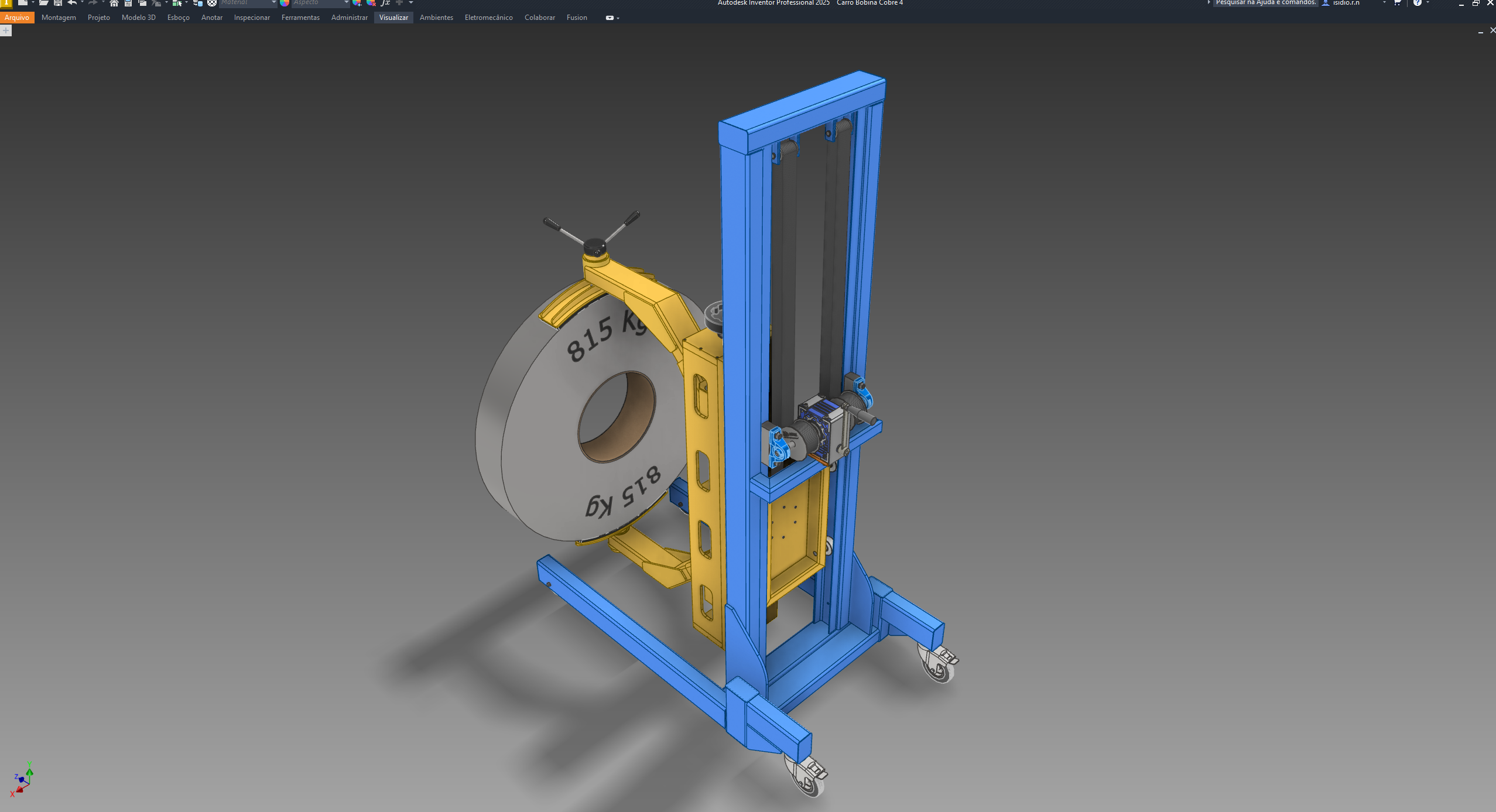Click the selection filter cursor icon
The height and width of the screenshot is (812, 1496).
177,2
